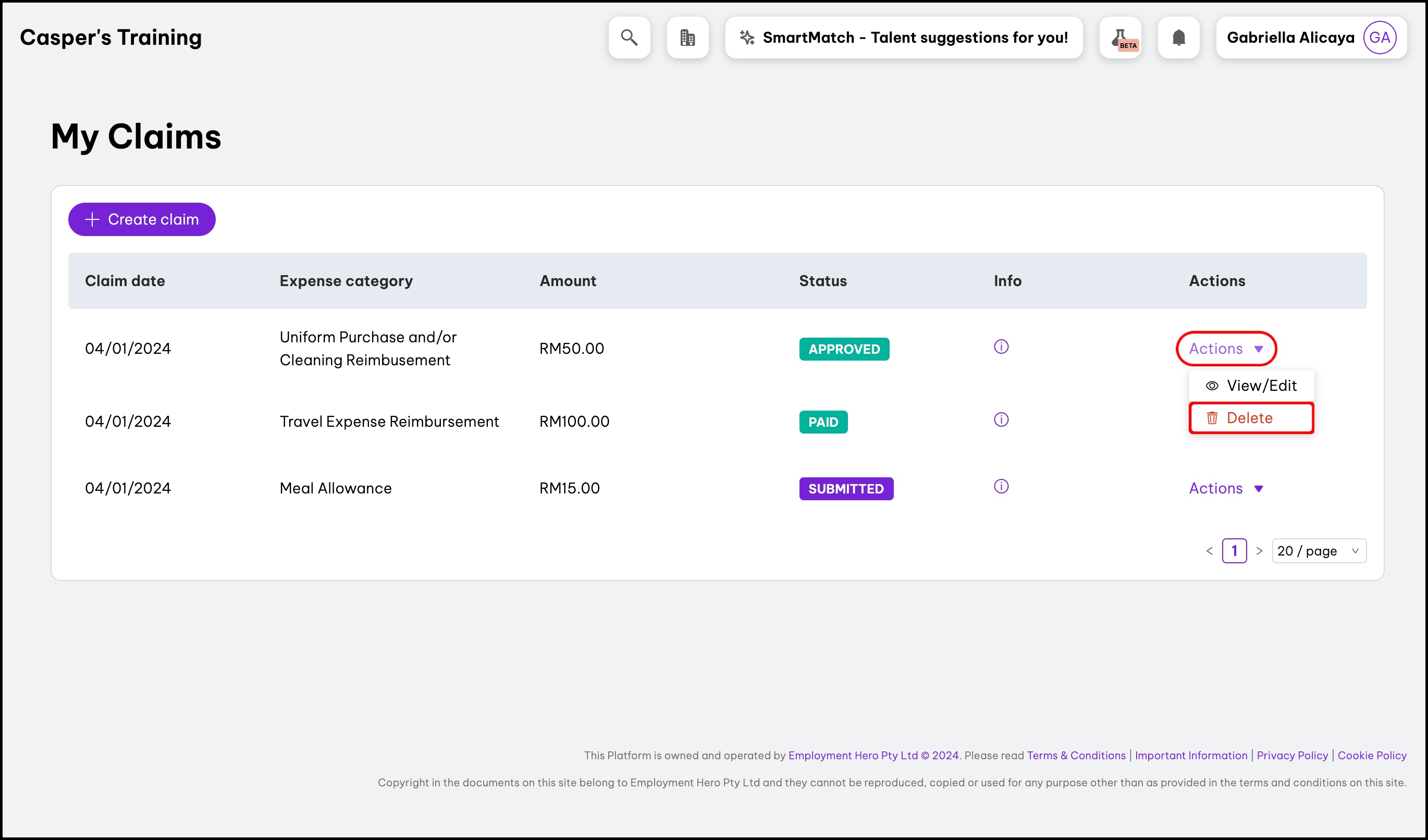
Task: Open Privacy Policy link
Action: 1292,756
